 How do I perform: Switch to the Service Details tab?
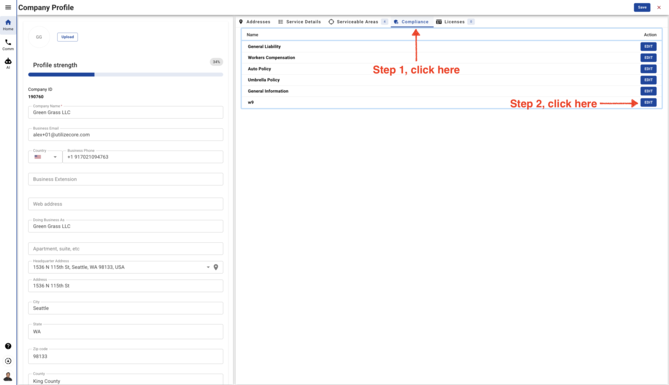[x=300, y=22]
